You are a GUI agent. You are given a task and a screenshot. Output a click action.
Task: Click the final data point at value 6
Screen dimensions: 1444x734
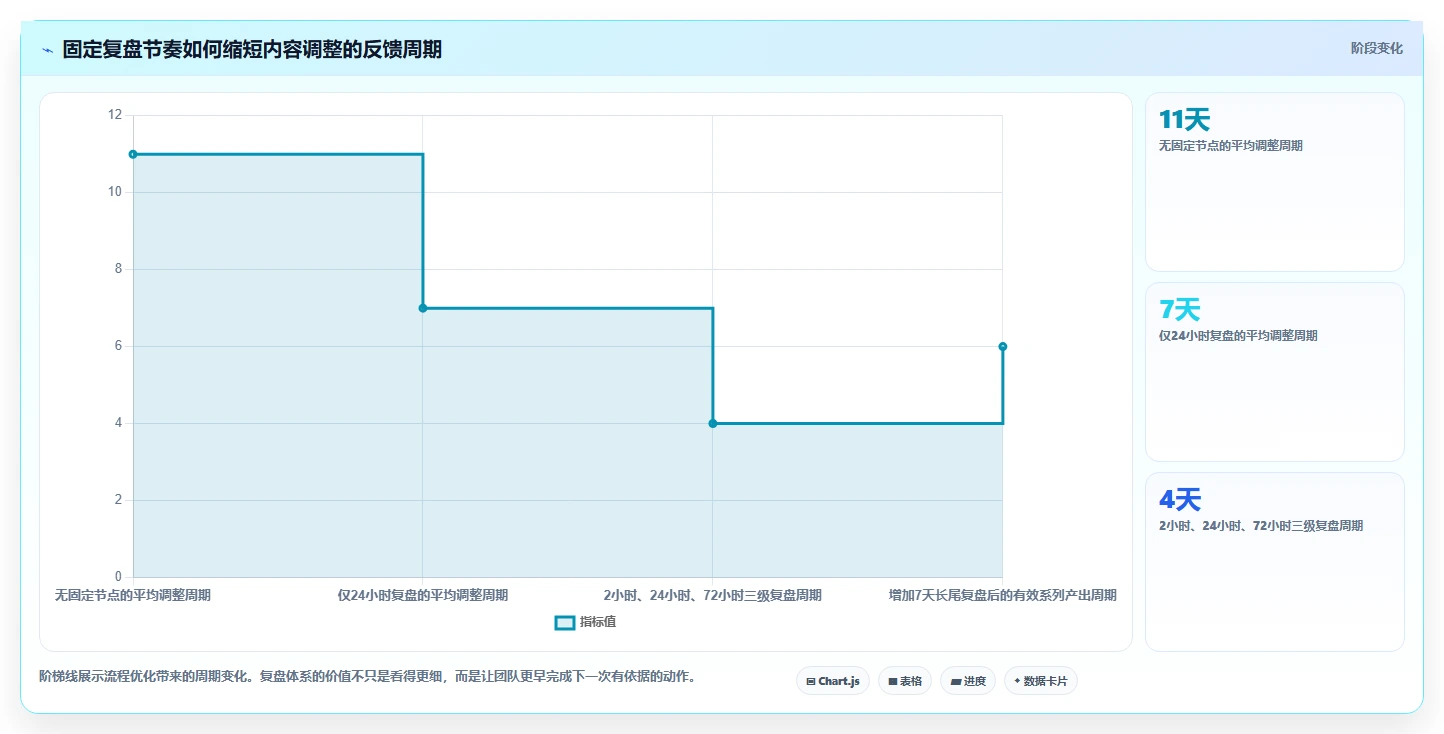point(1002,346)
